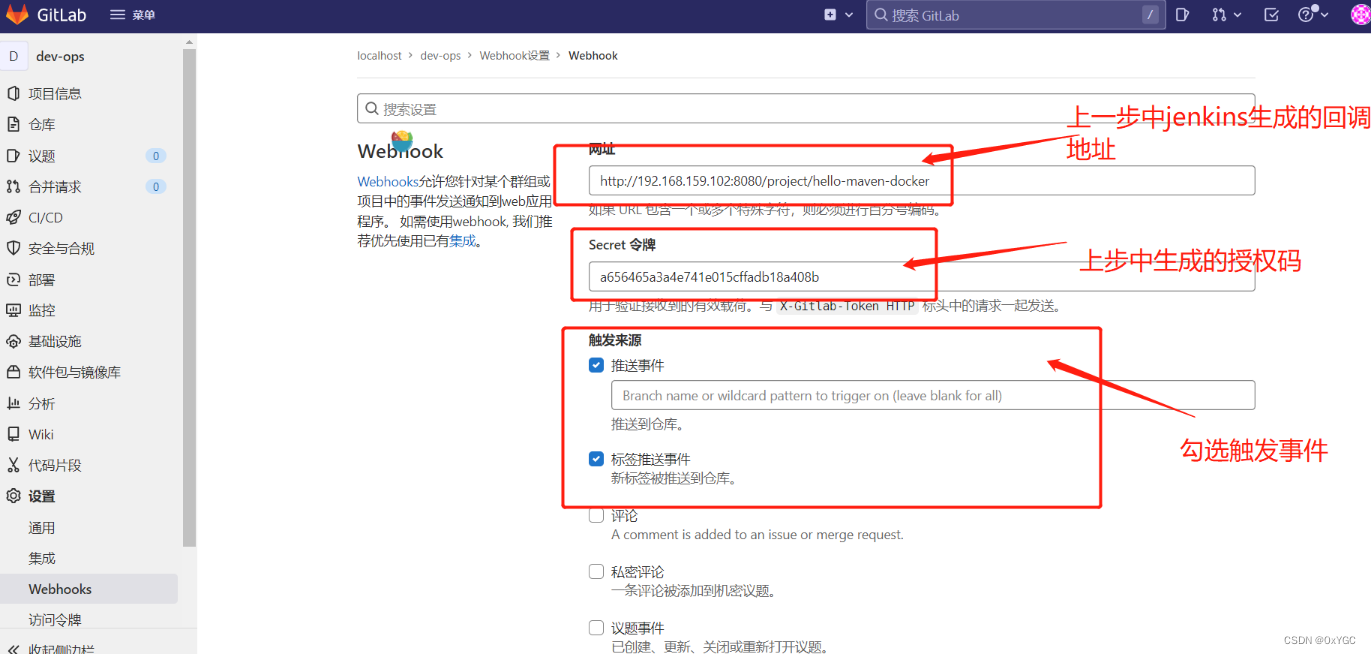Click the CI/CD rocket icon
The height and width of the screenshot is (654, 1371).
coord(13,218)
